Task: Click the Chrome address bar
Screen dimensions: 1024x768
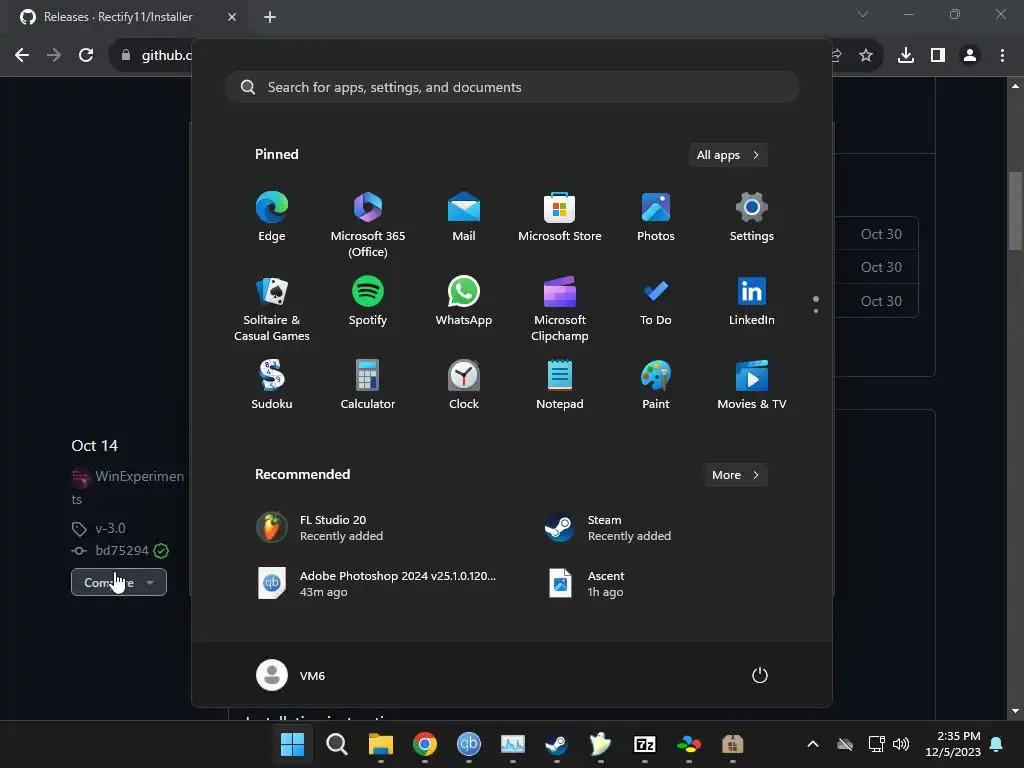Action: click(167, 55)
